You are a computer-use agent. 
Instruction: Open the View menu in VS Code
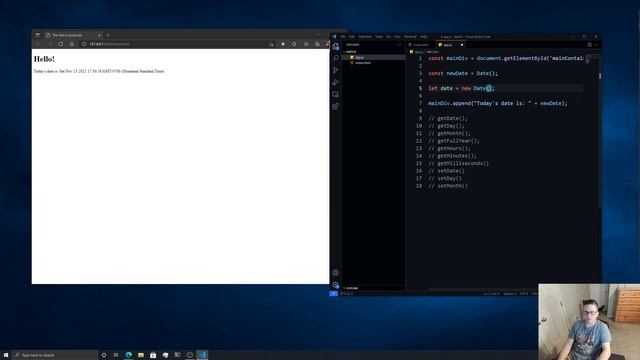tap(379, 37)
